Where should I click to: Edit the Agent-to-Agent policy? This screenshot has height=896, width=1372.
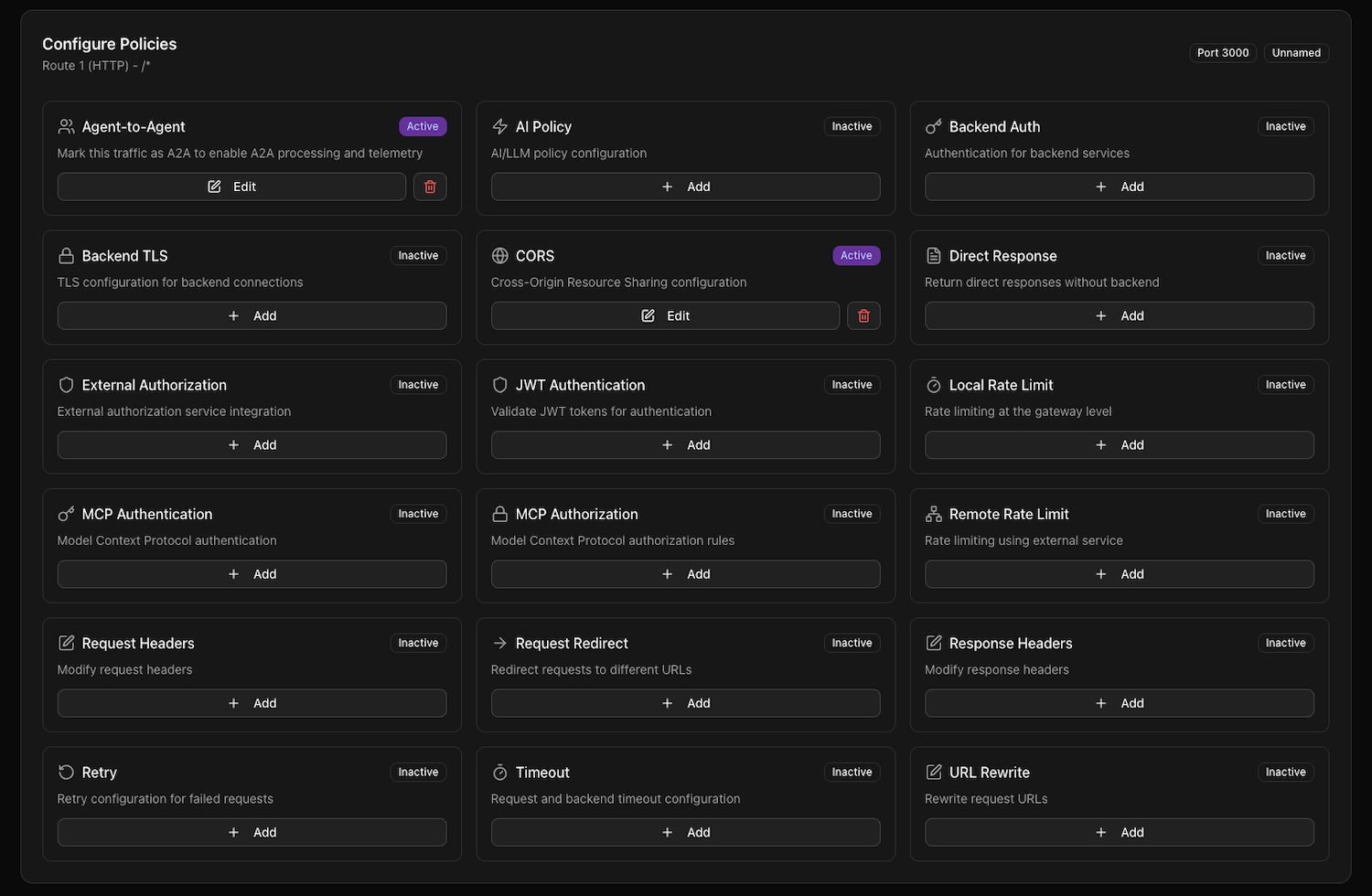click(x=231, y=187)
